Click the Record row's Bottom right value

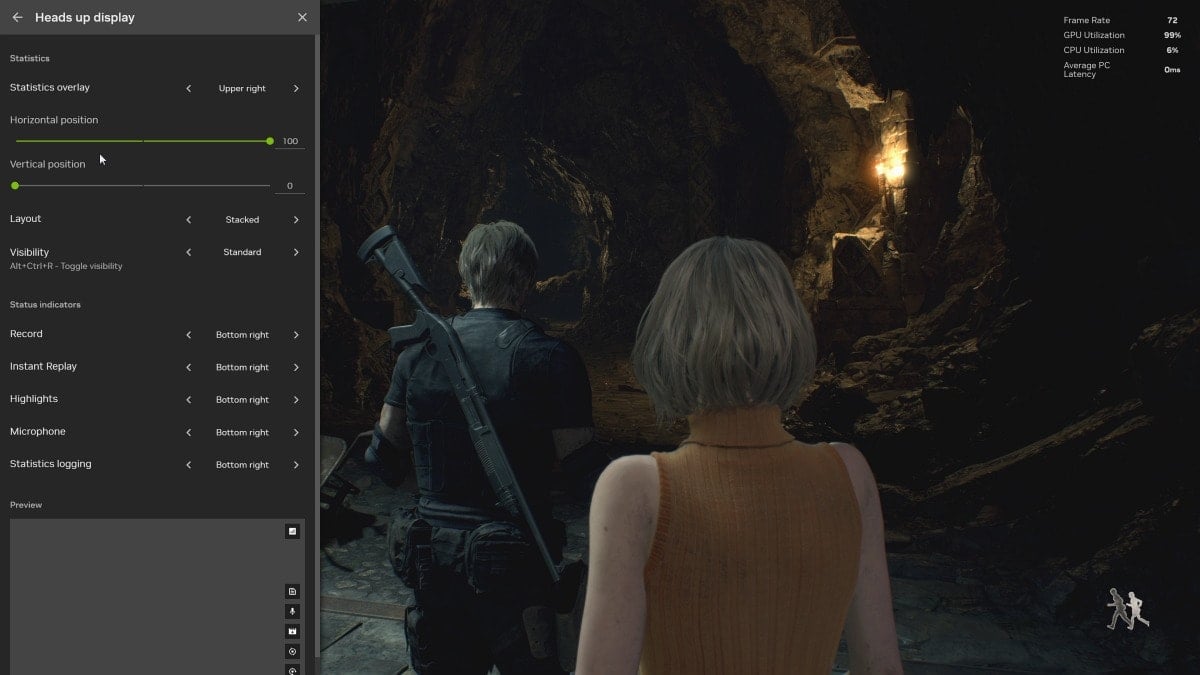(x=242, y=335)
